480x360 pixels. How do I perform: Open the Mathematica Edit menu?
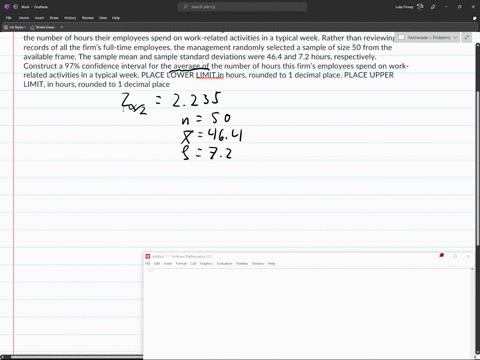(157, 264)
